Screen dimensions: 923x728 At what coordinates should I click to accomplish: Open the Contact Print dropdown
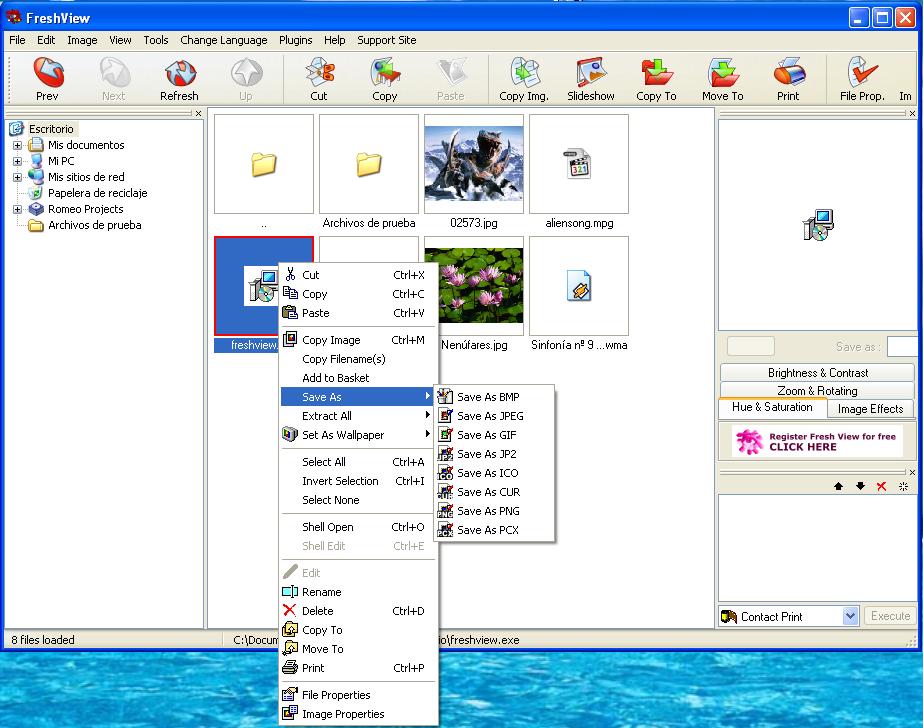click(849, 616)
